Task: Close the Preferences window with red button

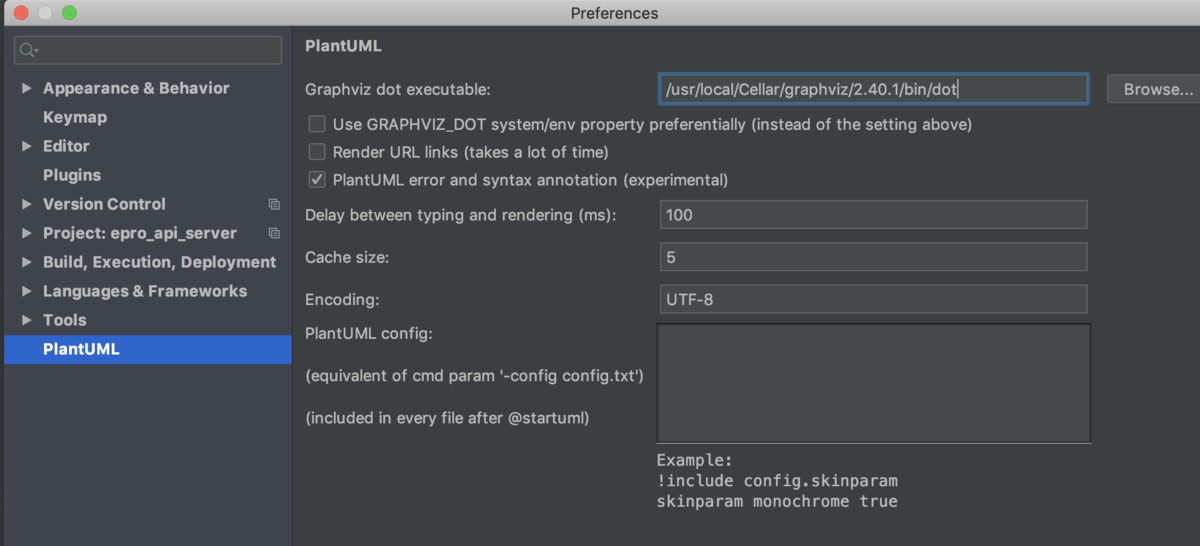Action: click(x=21, y=13)
